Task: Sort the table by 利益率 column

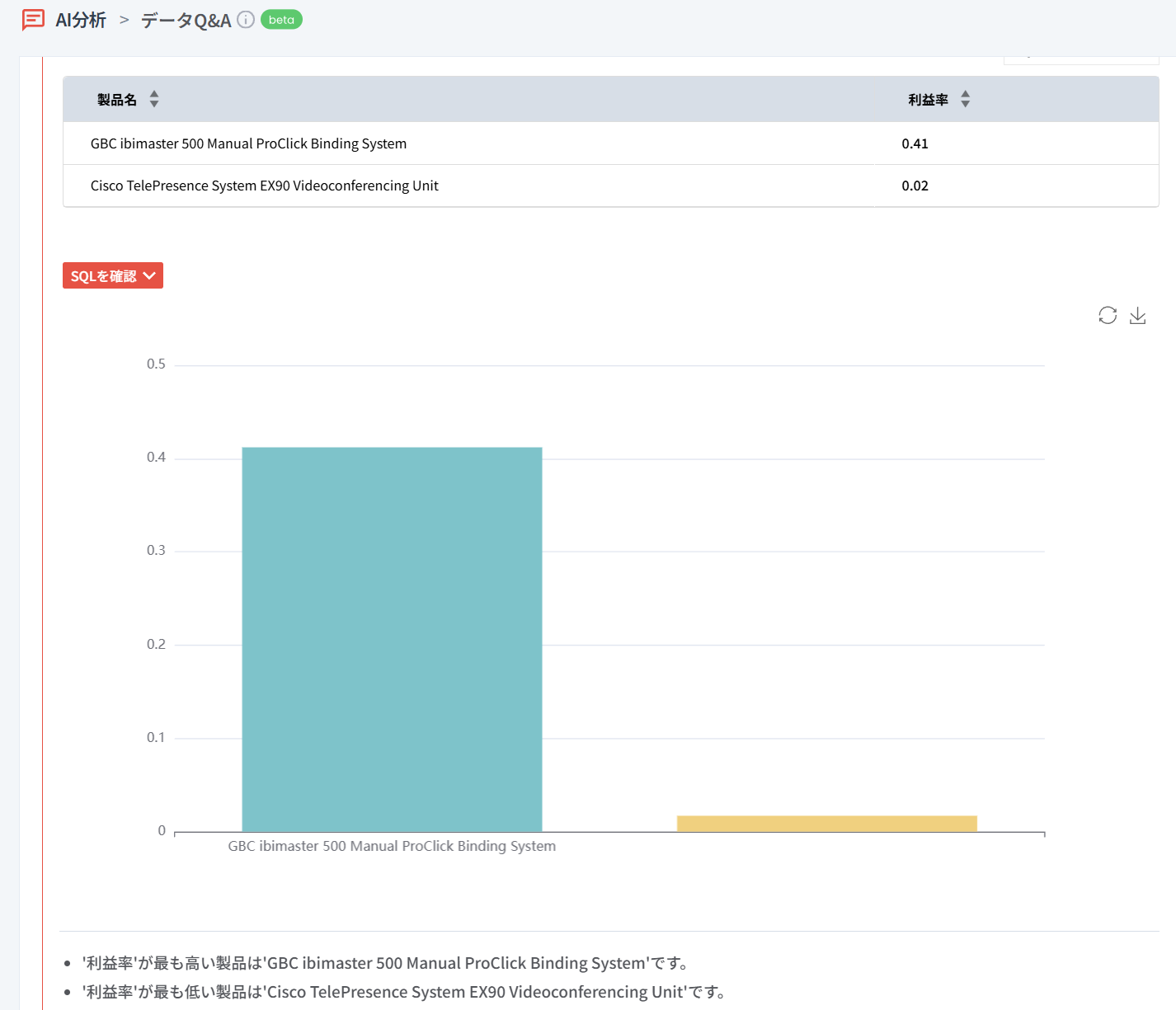Action: pyautogui.click(x=966, y=99)
